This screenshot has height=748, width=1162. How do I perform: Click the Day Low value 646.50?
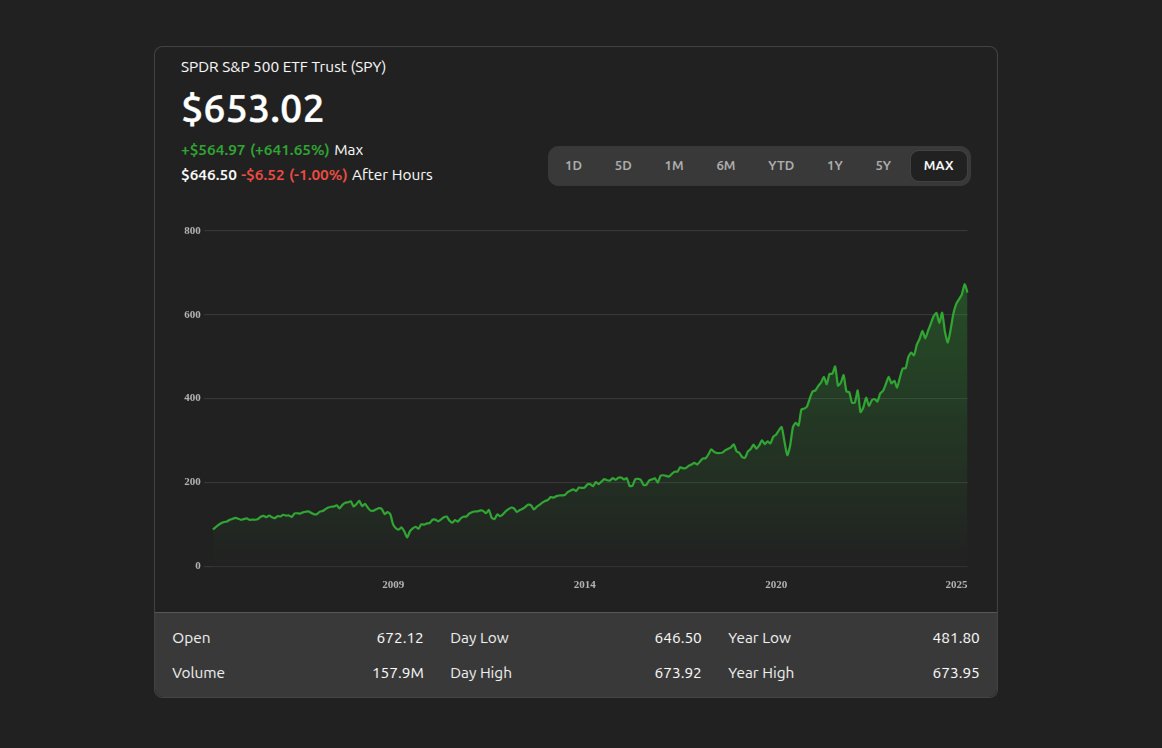(677, 638)
